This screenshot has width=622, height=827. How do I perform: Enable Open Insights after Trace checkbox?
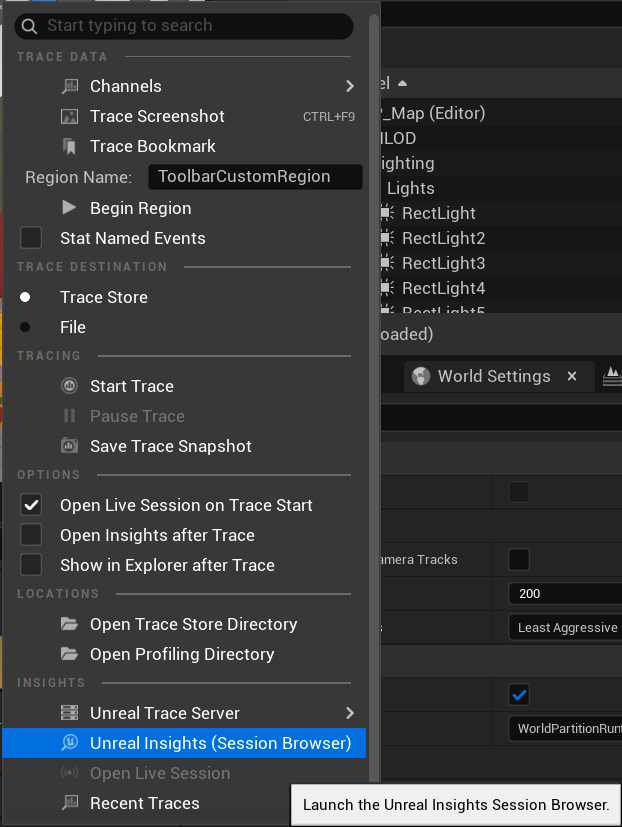click(x=31, y=535)
